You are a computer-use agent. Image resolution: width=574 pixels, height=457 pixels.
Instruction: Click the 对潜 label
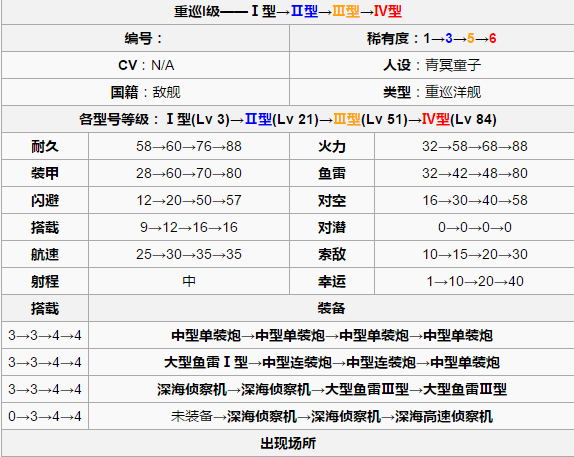[332, 228]
